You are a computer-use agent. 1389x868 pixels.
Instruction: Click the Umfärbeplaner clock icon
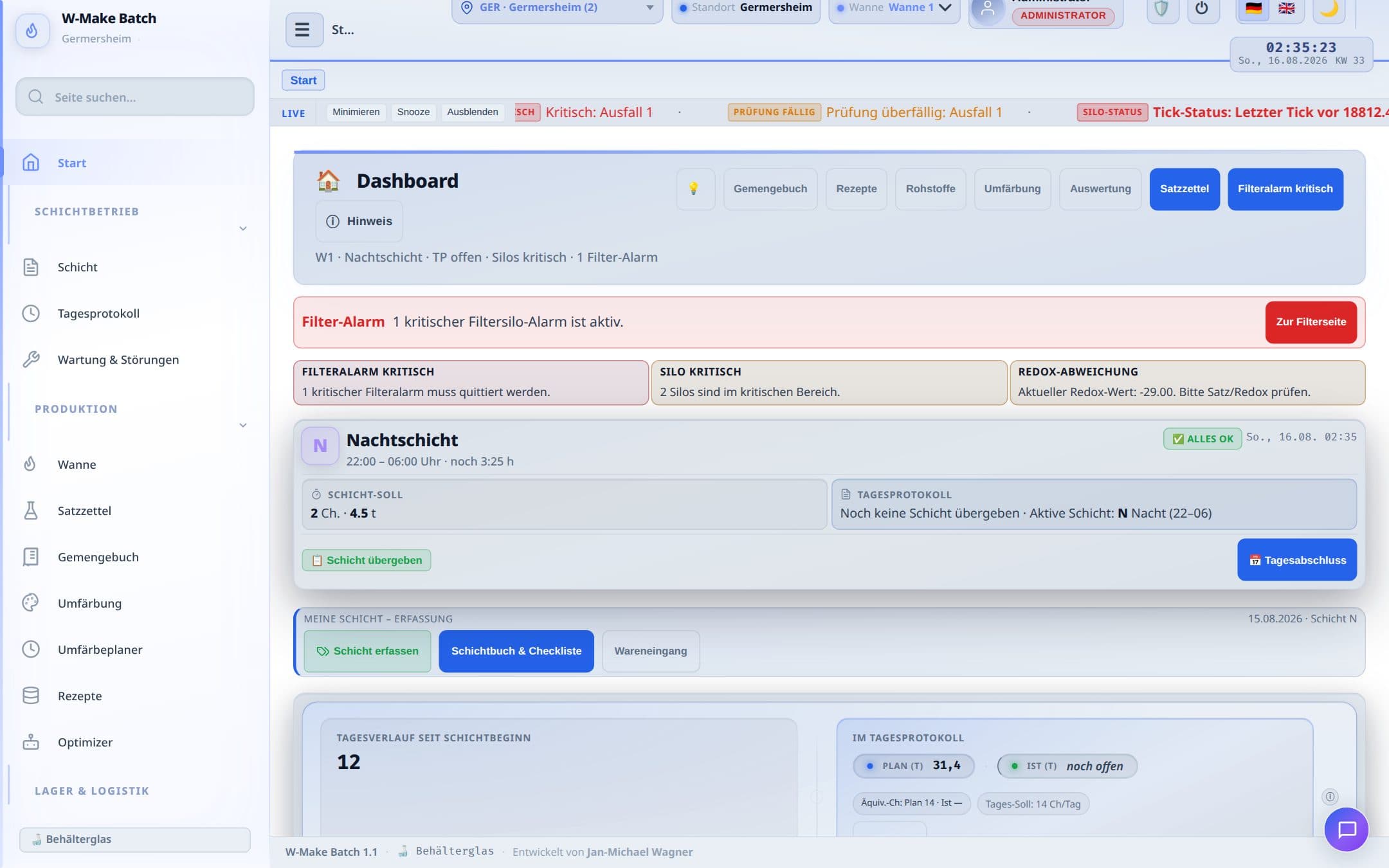31,649
